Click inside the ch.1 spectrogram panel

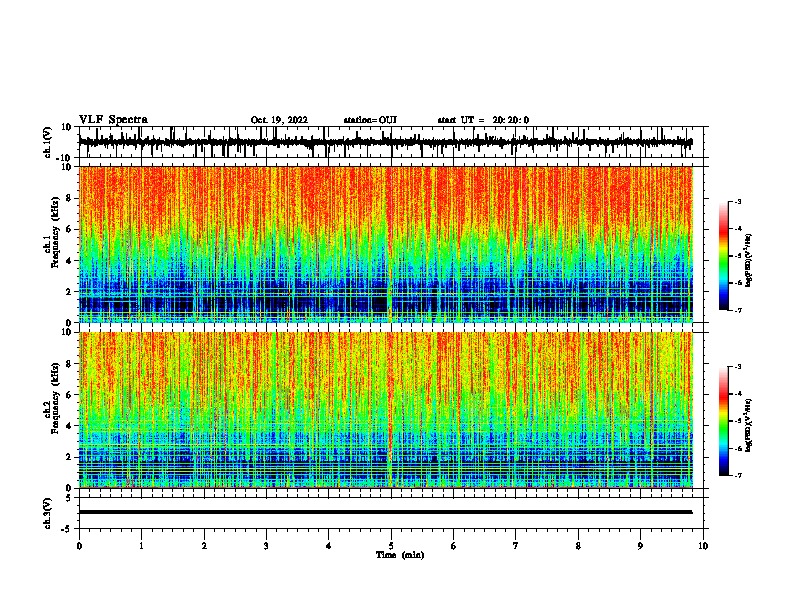pos(386,244)
